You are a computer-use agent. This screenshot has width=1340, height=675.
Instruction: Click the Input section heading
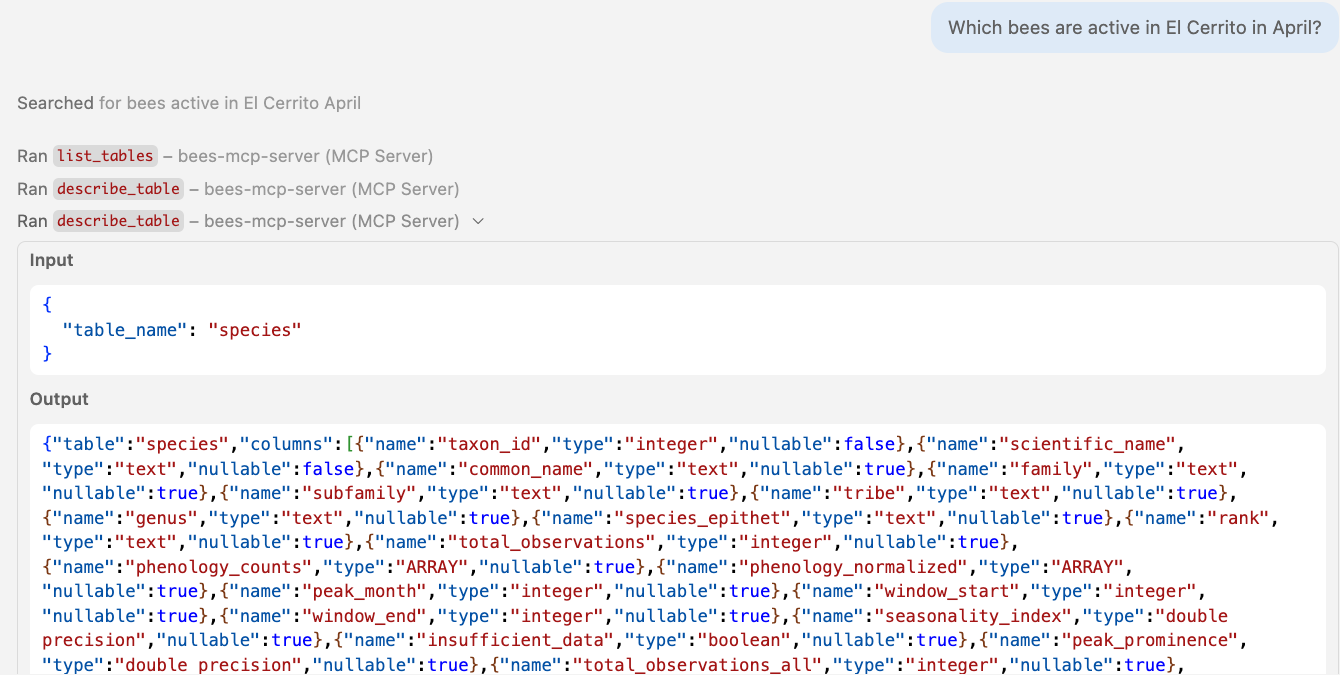click(x=52, y=260)
